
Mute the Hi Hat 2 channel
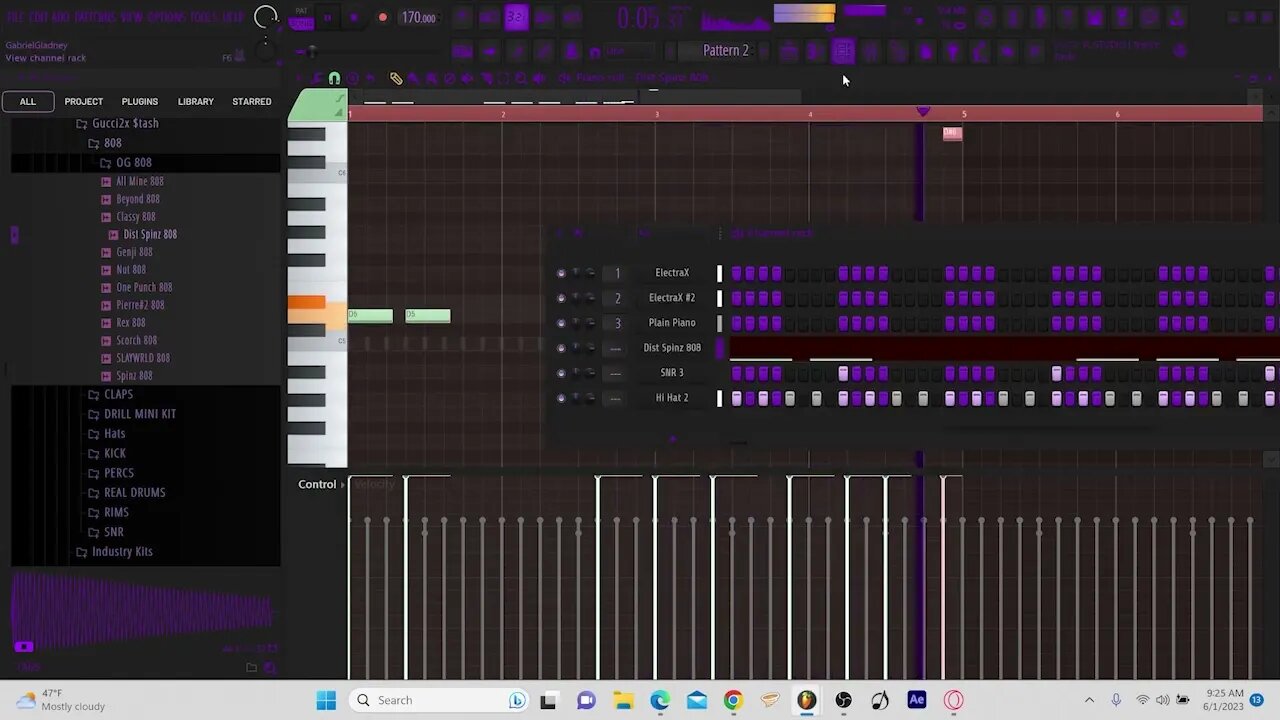pyautogui.click(x=560, y=398)
